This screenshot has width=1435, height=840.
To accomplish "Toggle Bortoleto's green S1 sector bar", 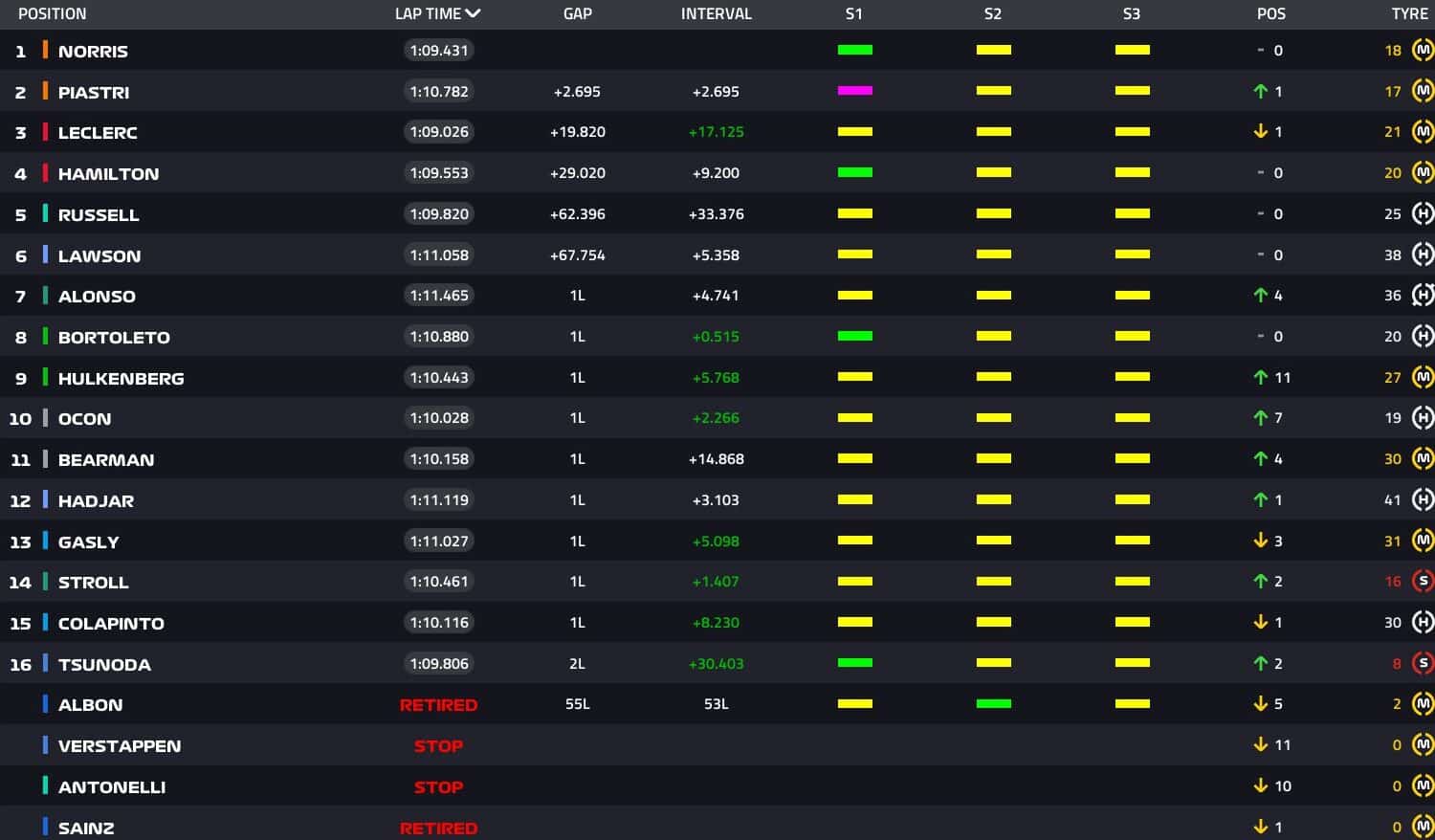I will tap(854, 336).
